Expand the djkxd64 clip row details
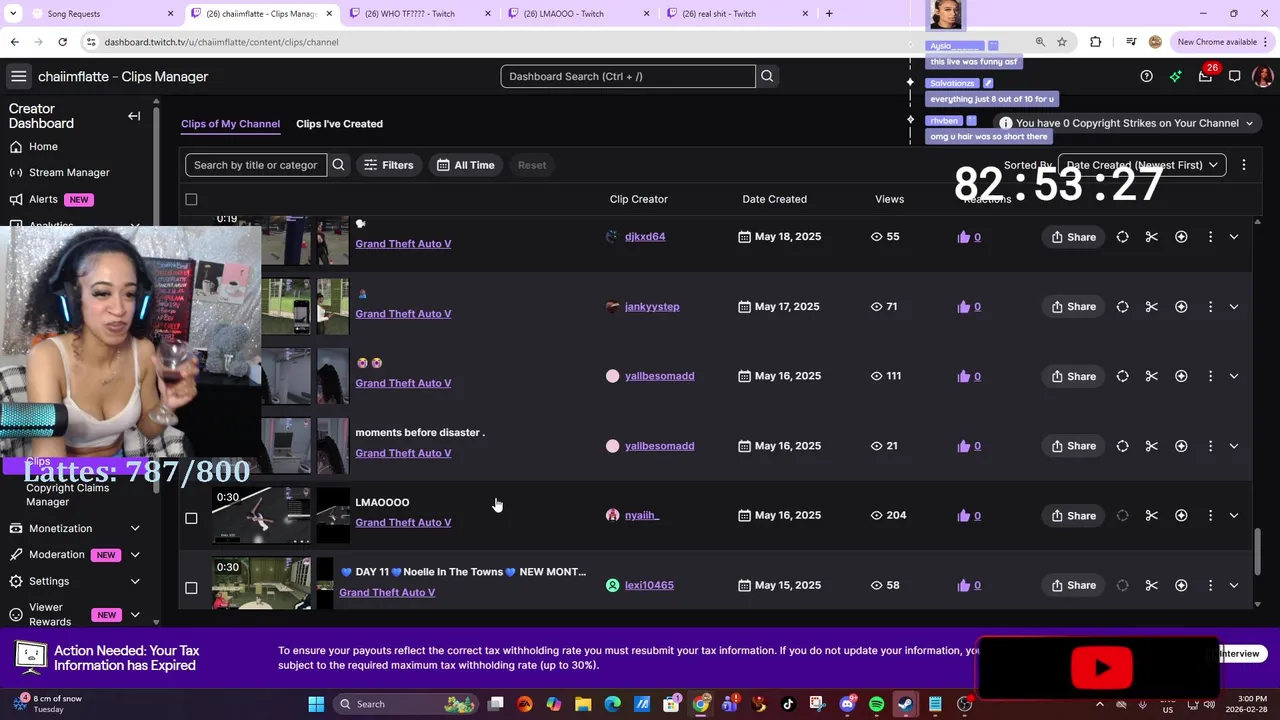 (x=1233, y=237)
